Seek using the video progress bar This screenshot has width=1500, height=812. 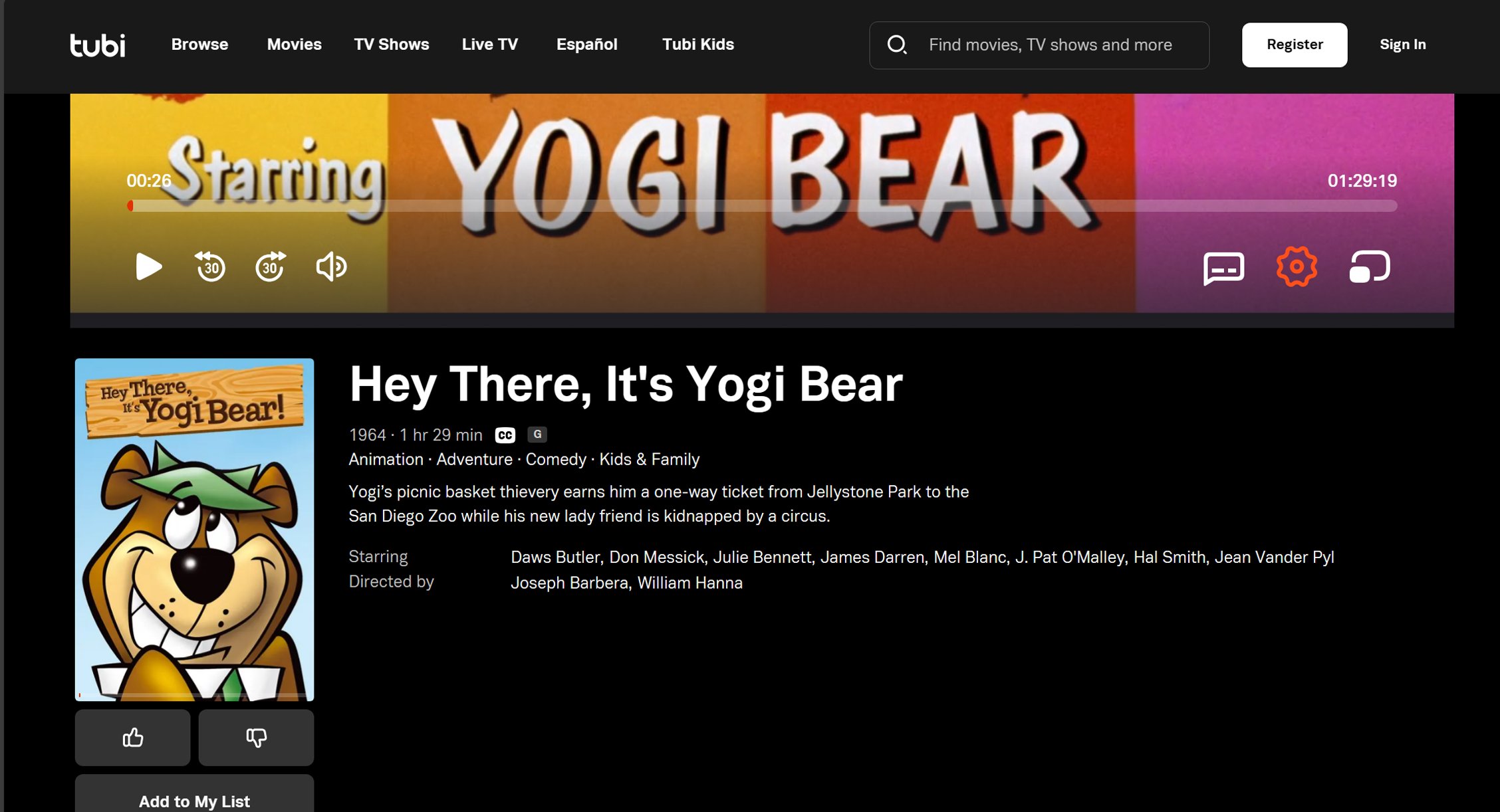(762, 206)
